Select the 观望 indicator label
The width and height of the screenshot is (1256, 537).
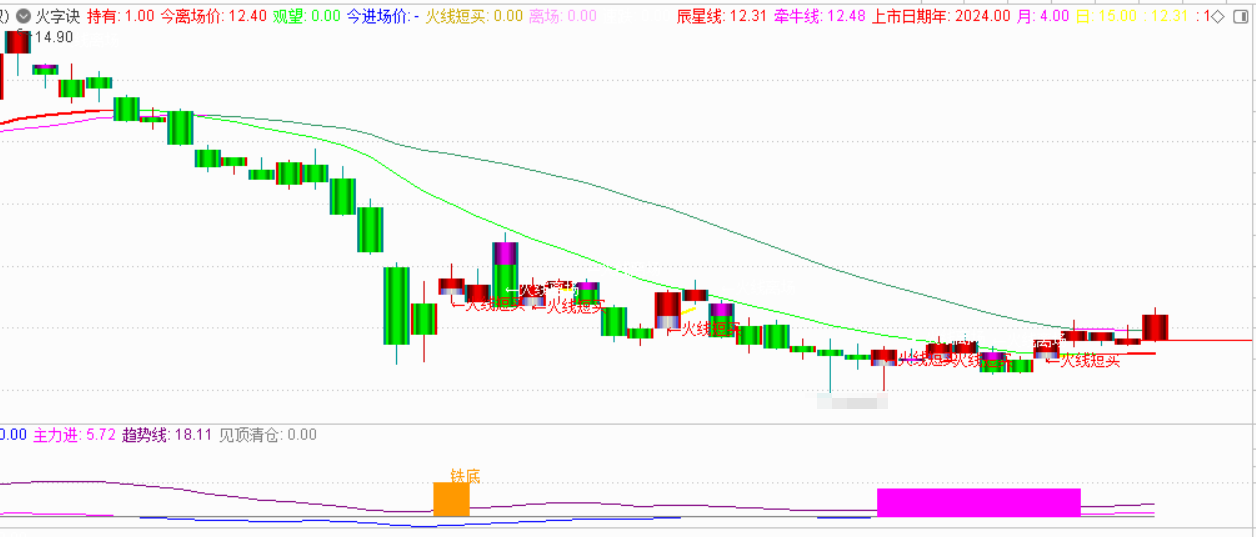pyautogui.click(x=292, y=16)
